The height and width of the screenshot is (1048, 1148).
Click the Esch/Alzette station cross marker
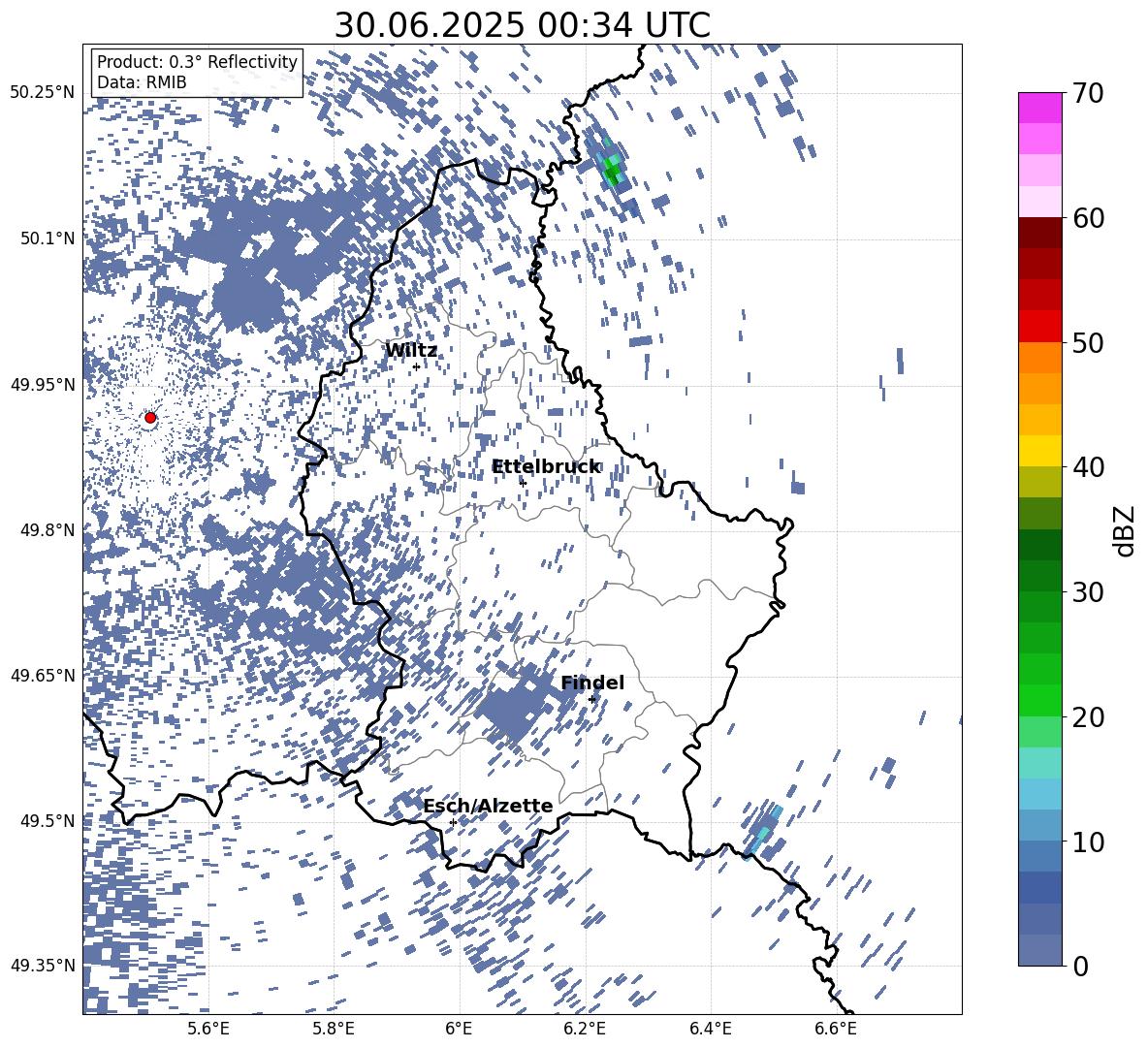453,822
